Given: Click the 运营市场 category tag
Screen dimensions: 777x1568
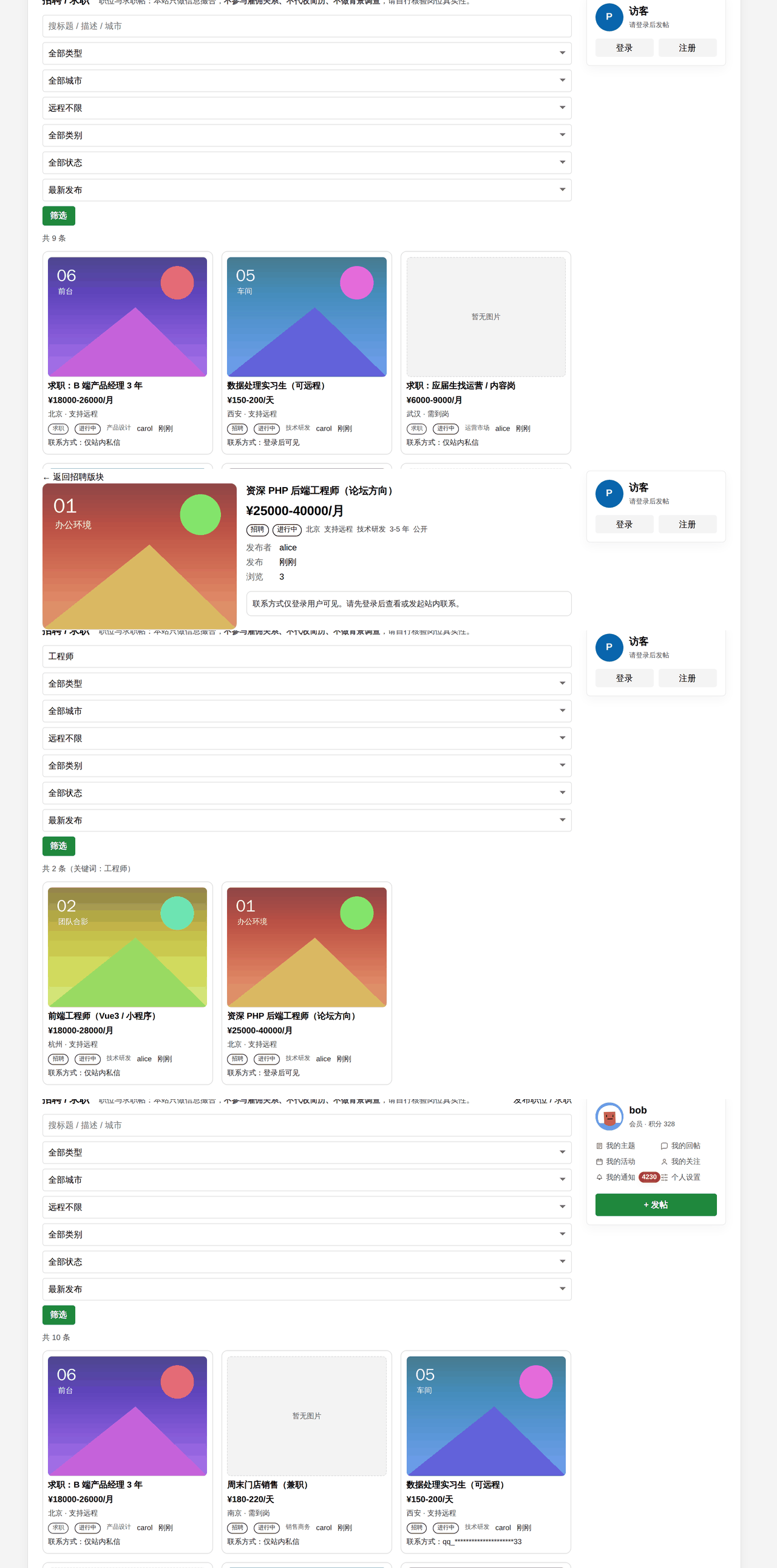Looking at the screenshot, I should tap(477, 428).
